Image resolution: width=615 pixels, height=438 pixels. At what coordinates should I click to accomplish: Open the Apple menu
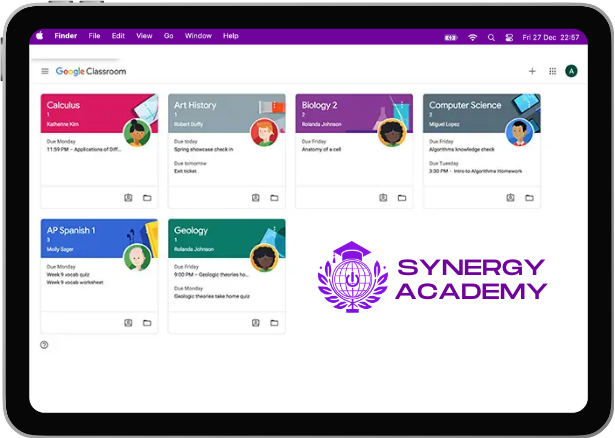40,36
